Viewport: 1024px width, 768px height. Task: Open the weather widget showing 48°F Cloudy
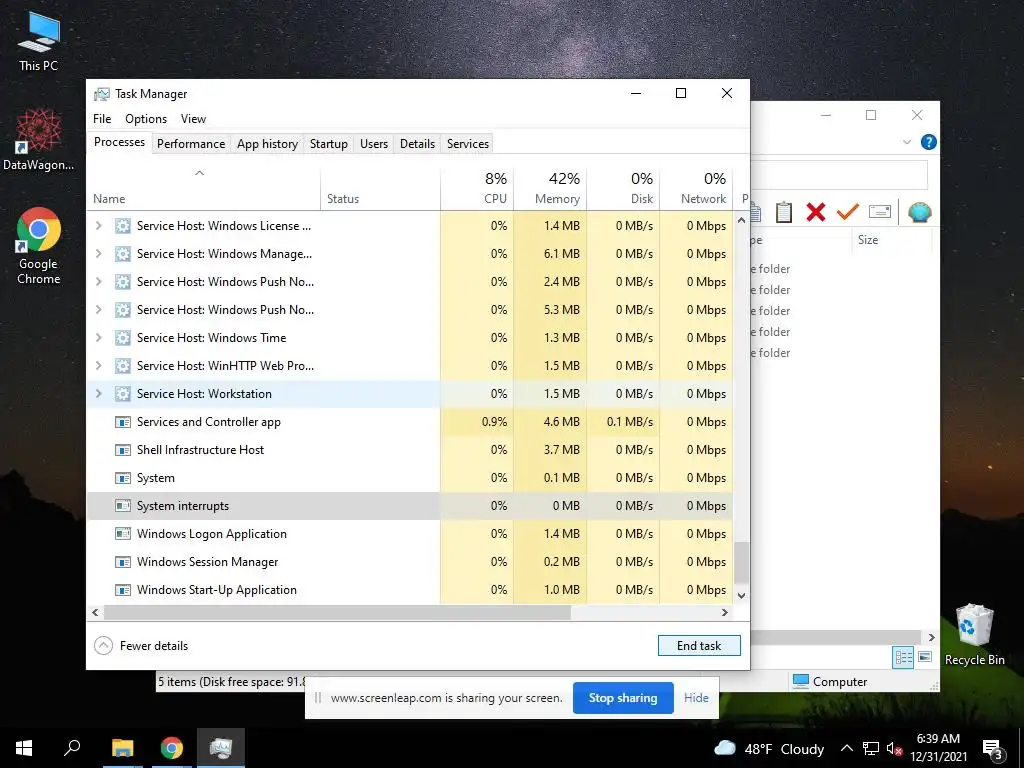click(x=769, y=748)
